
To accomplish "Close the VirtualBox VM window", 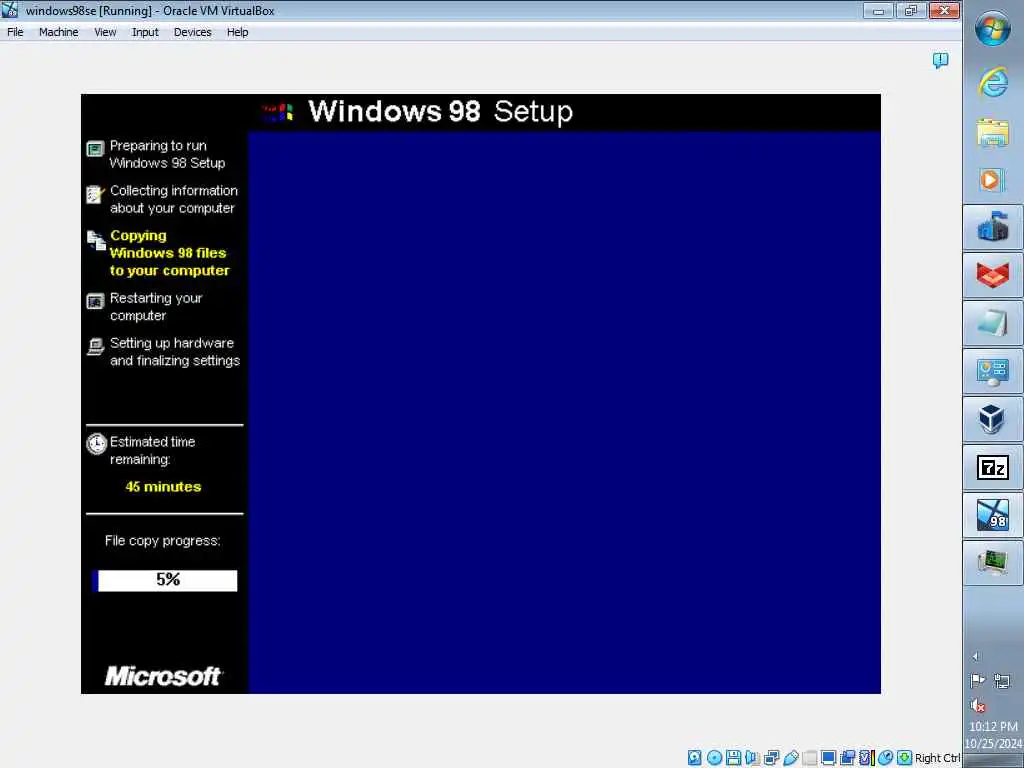I will (x=944, y=10).
